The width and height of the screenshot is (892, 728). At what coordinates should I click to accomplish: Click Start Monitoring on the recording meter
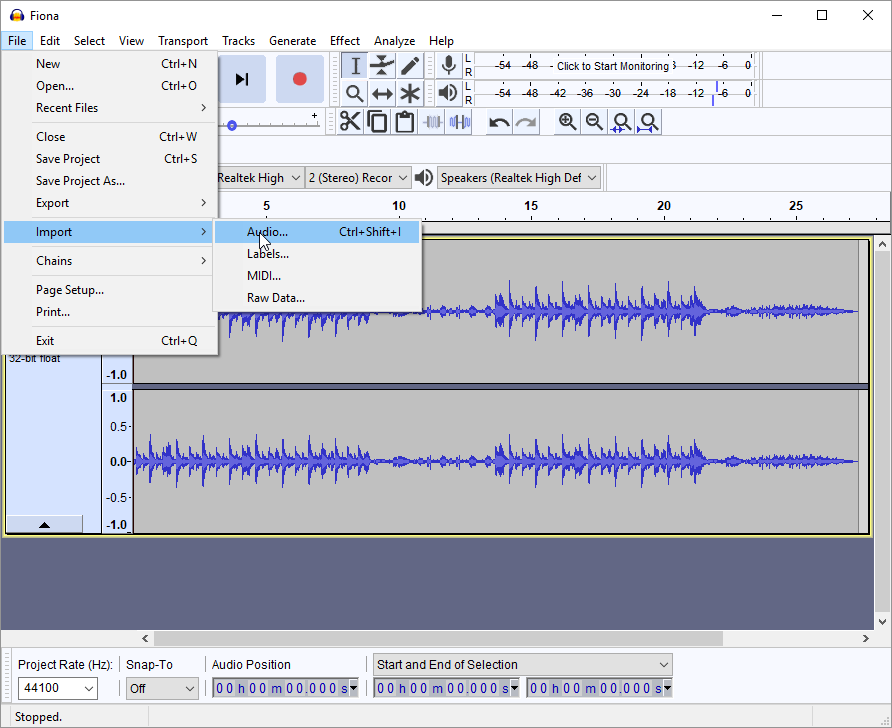(612, 66)
